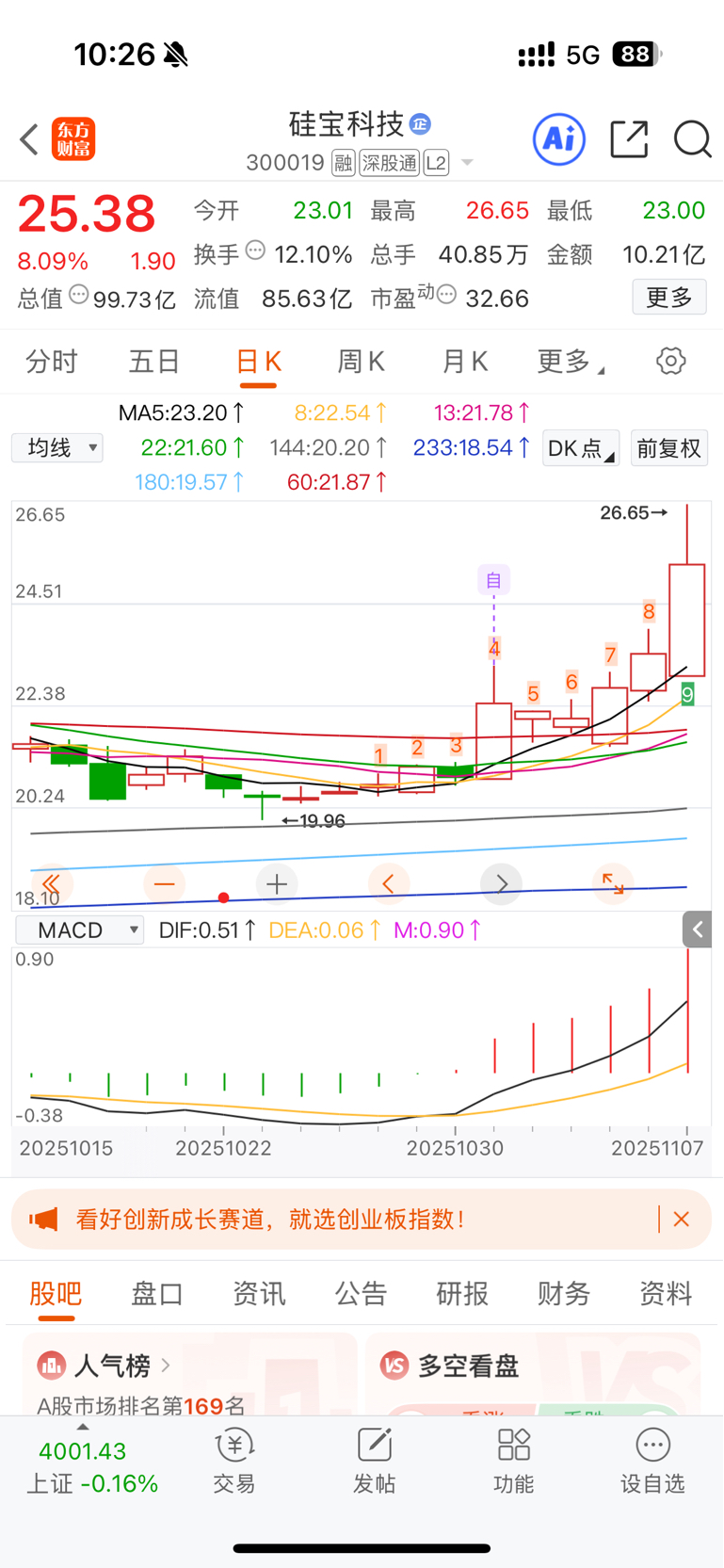724x1568 pixels.
Task: Tap the 融 margin badge
Action: coord(344,163)
